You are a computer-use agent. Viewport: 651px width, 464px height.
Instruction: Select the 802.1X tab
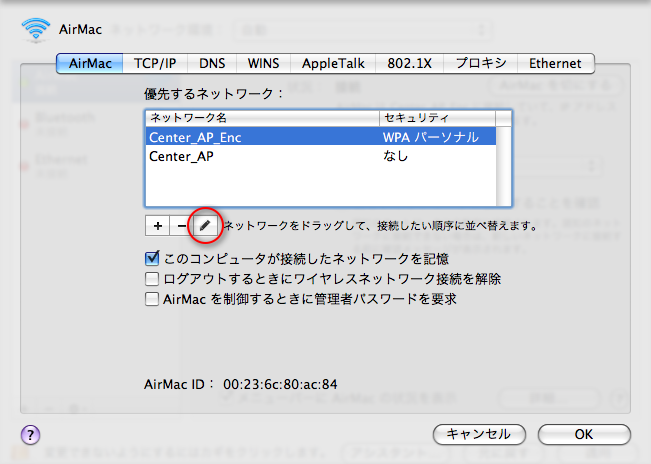[409, 63]
